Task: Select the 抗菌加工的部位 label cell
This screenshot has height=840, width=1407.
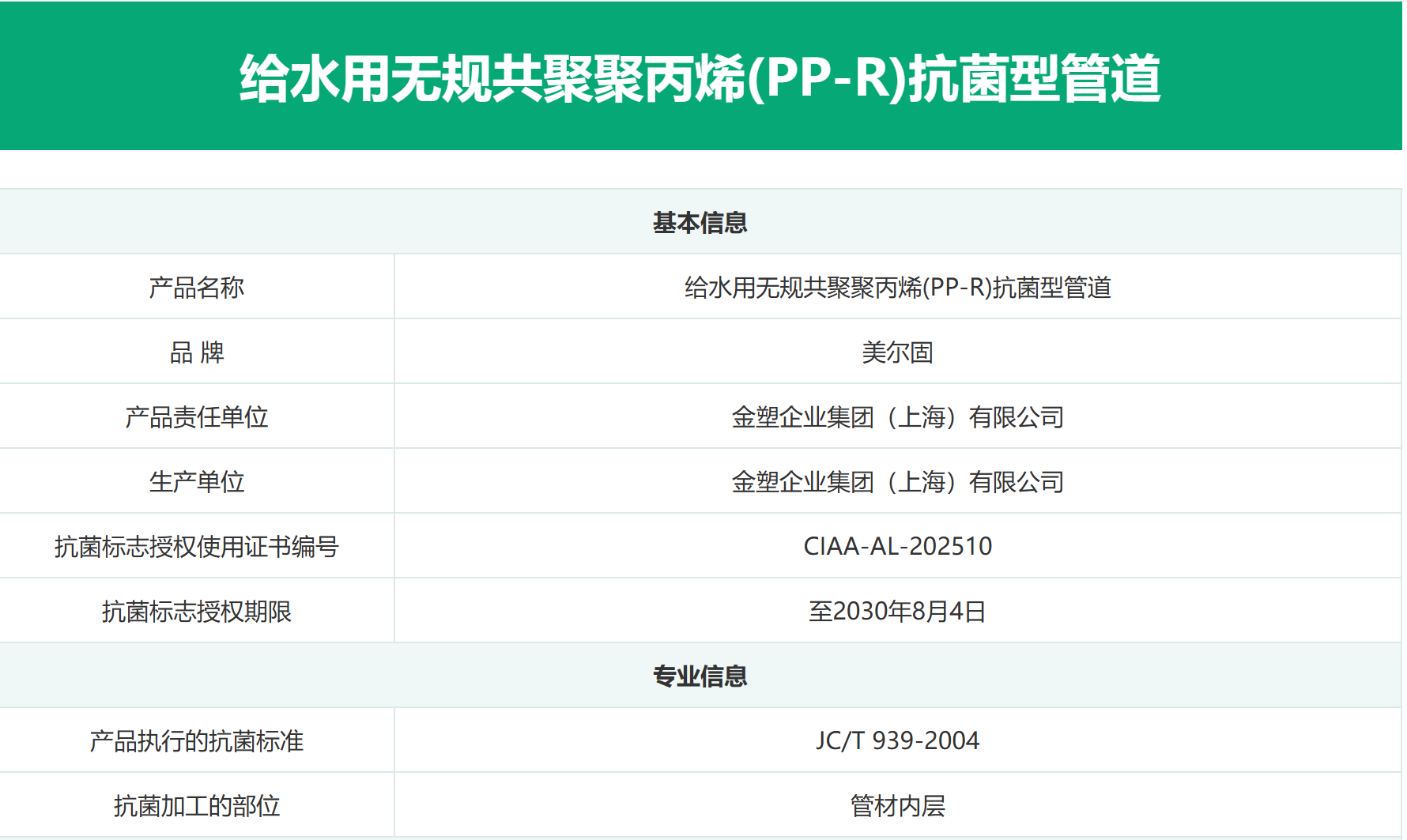Action: (x=197, y=806)
